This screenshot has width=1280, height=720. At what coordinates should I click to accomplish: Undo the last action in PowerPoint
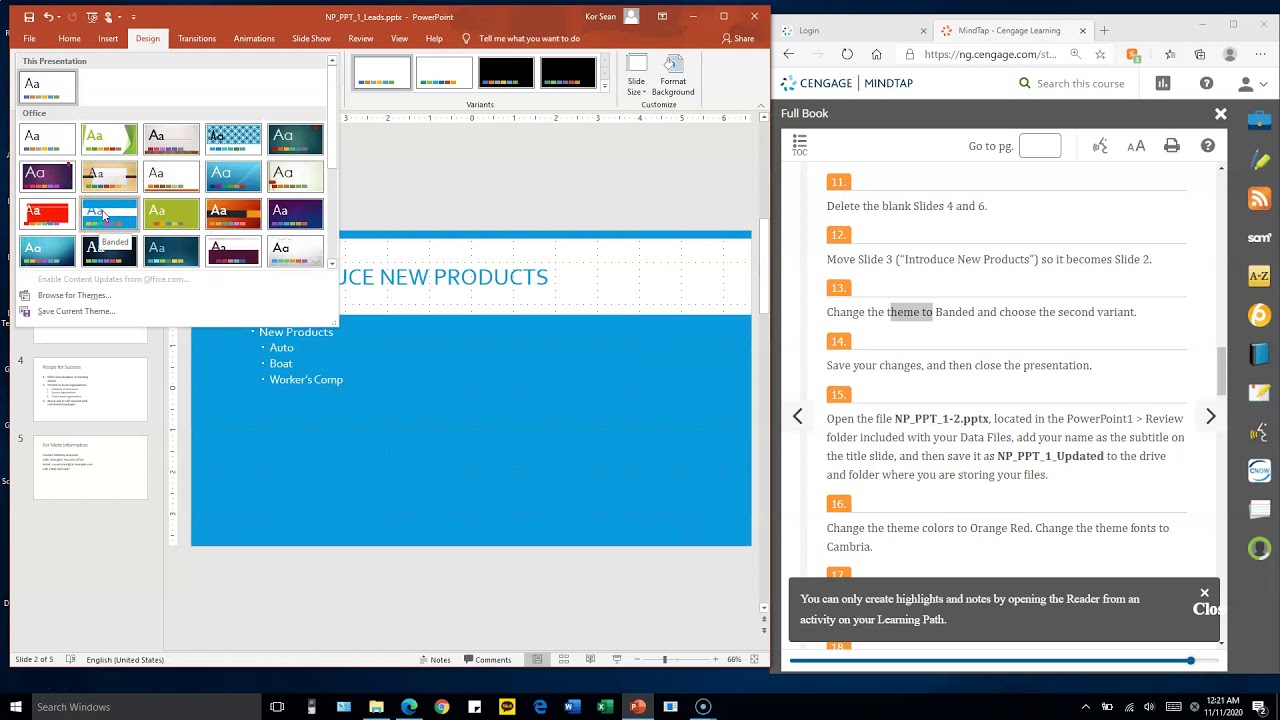coord(48,17)
